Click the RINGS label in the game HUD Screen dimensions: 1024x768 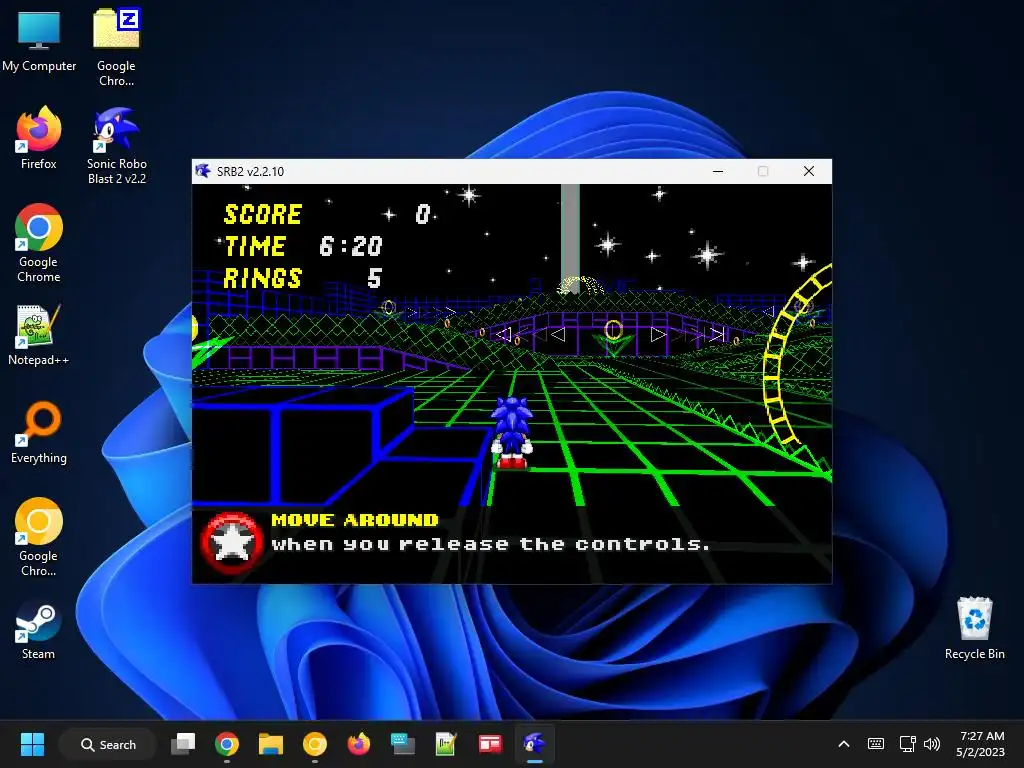263,279
